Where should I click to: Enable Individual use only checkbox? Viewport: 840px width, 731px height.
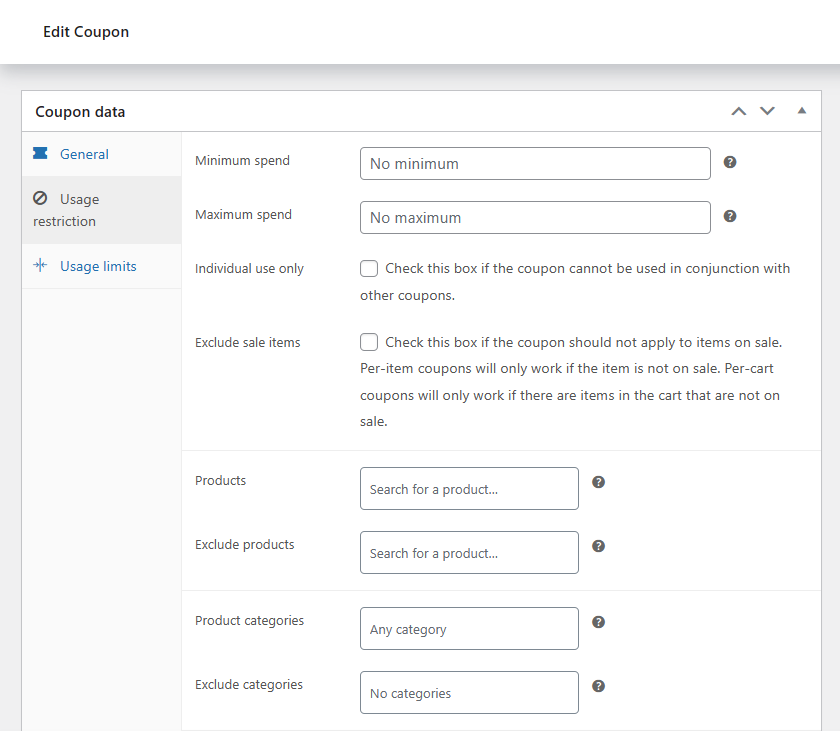369,268
